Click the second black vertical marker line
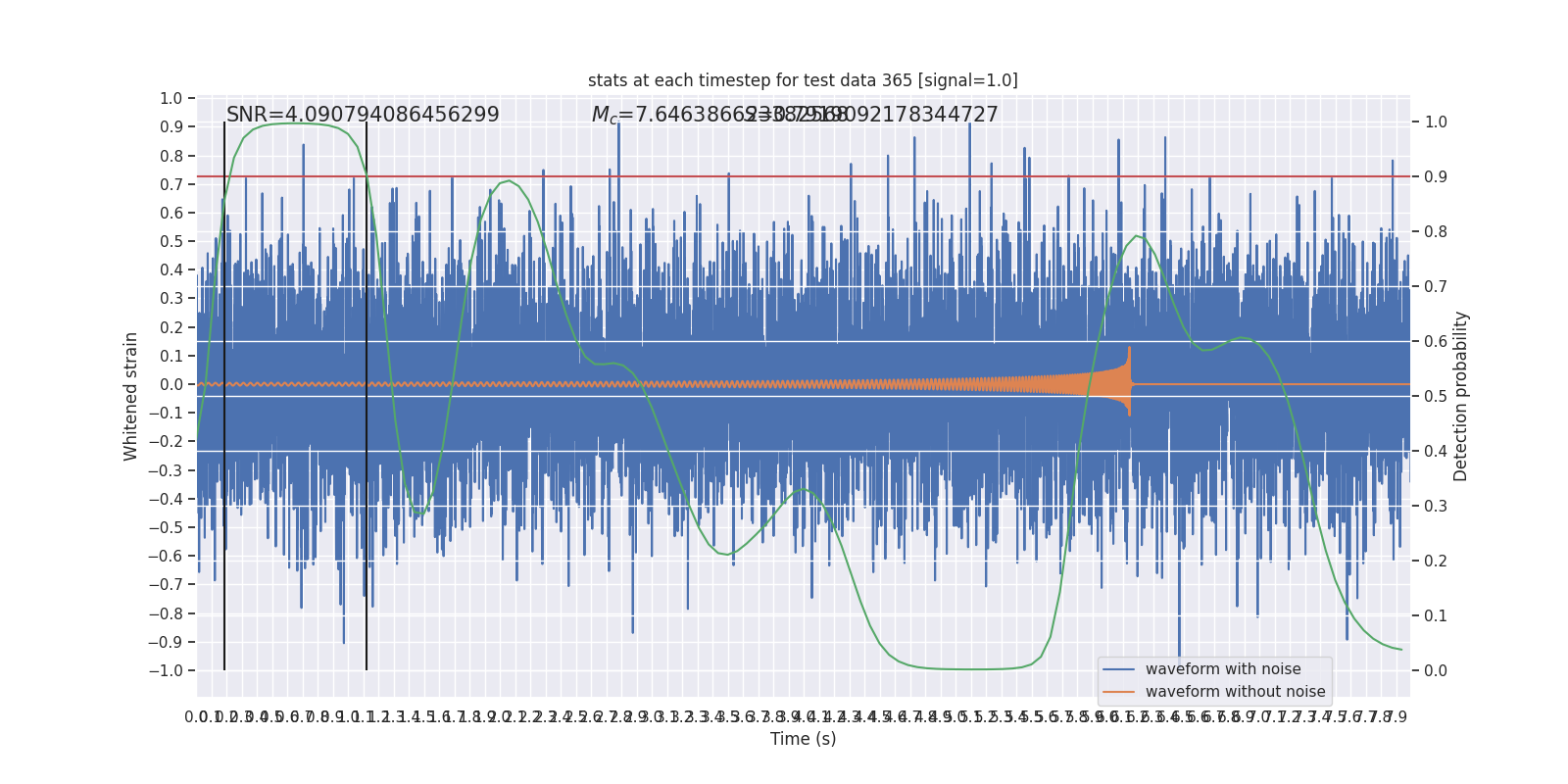This screenshot has height=784, width=1568. coord(367,396)
